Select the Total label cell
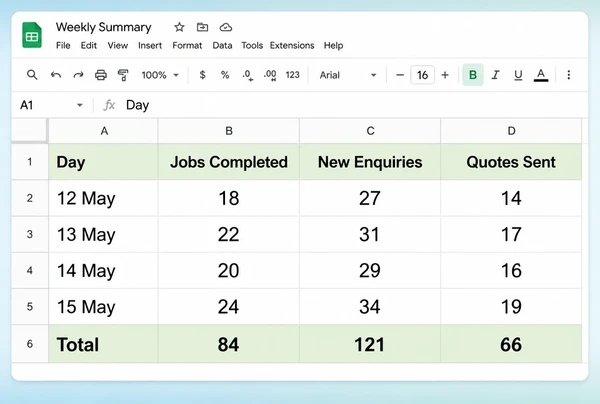Screen dimensions: 600x404 [103, 344]
